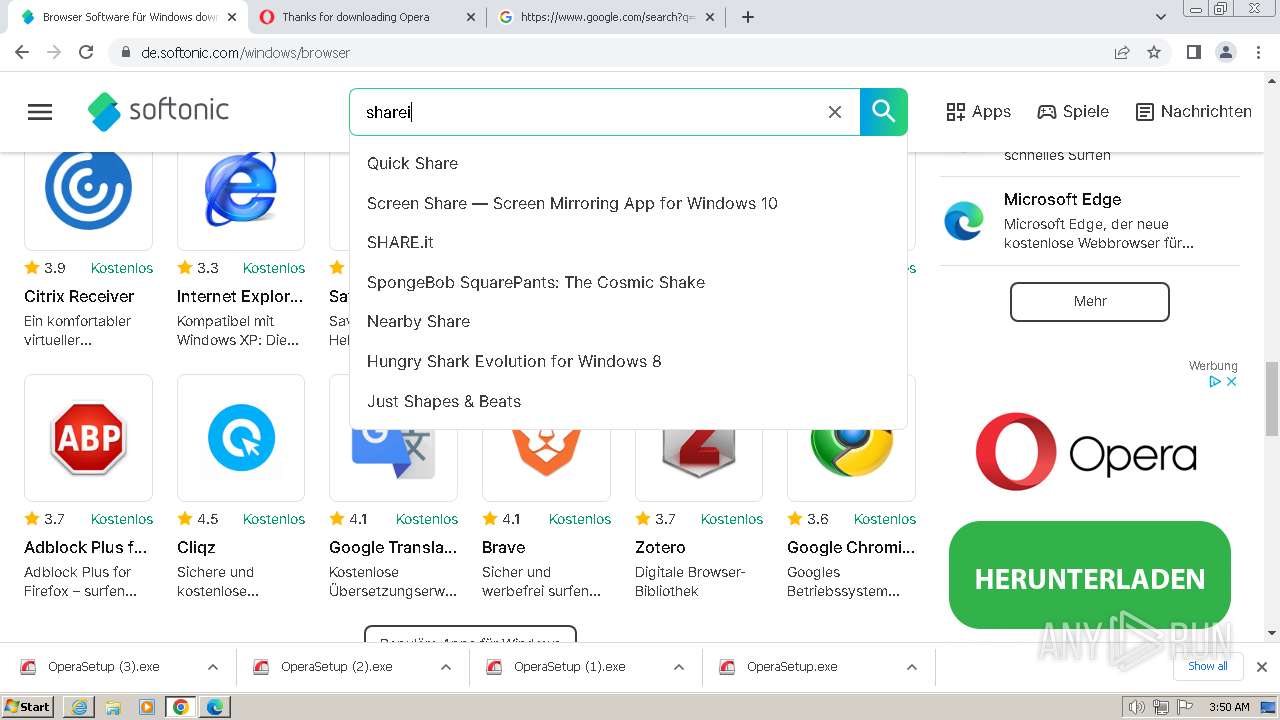Pick the Just Shapes & Beats suggestion

[x=444, y=401]
